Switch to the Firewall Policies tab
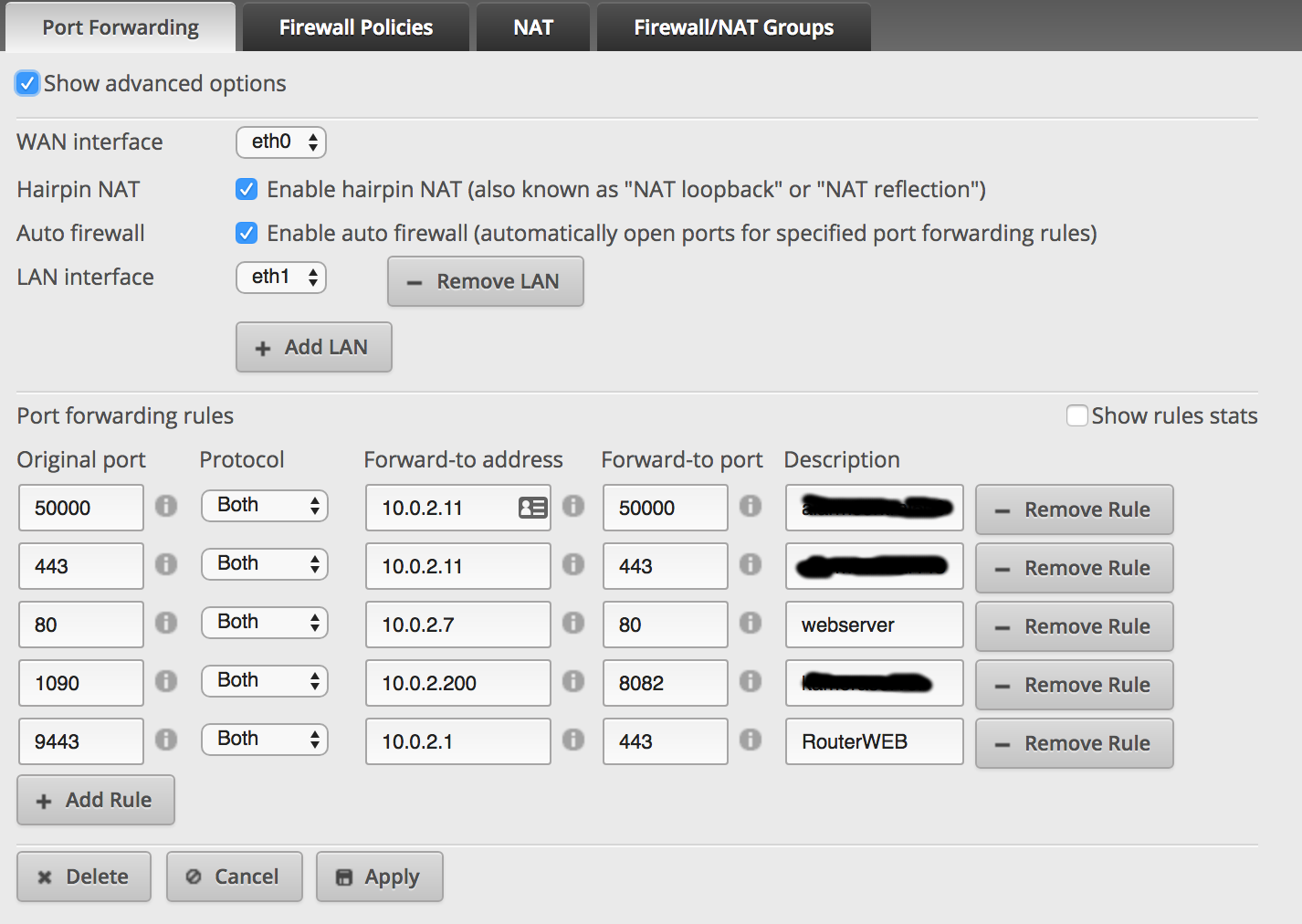Viewport: 1302px width, 924px height. [356, 27]
